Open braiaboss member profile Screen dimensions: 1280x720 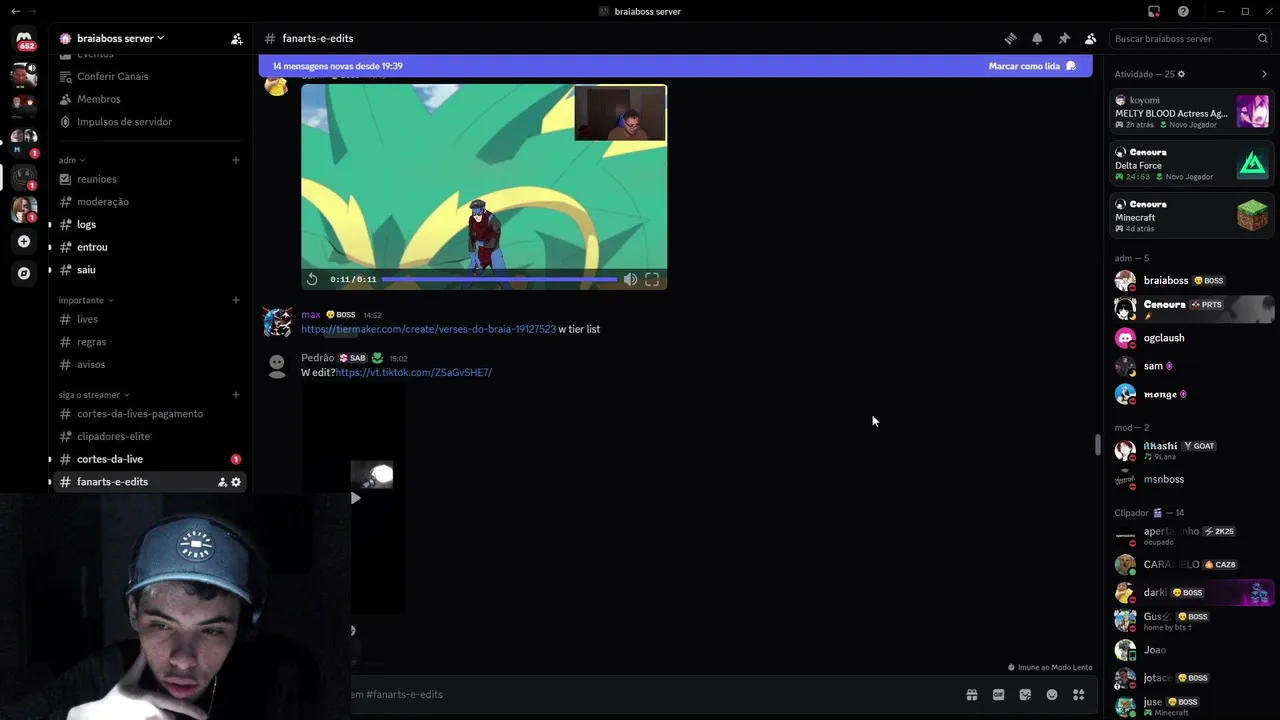[x=1190, y=281]
